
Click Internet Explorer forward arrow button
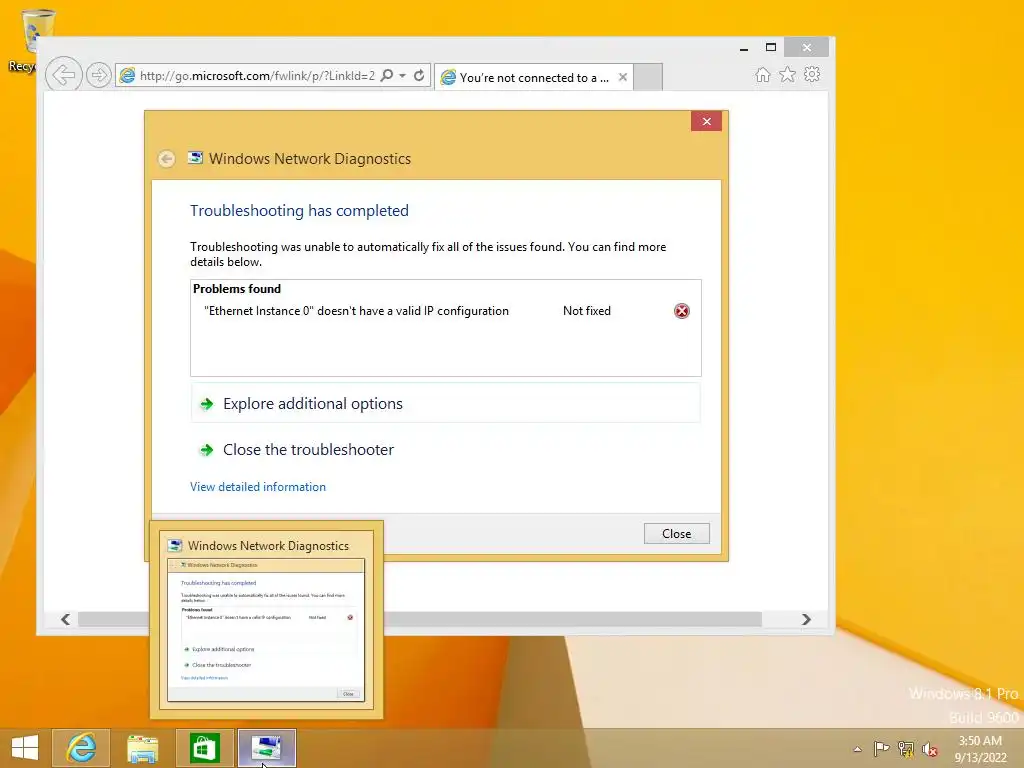tap(99, 75)
